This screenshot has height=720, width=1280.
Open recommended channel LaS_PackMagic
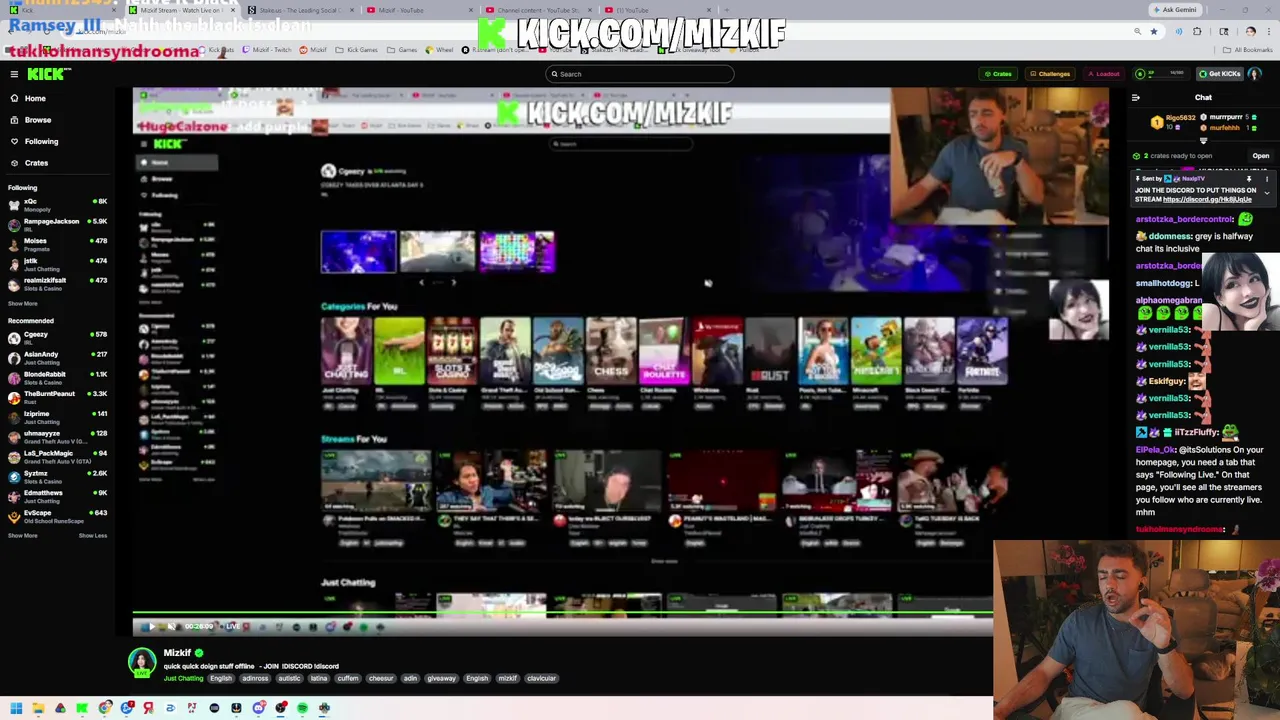tap(58, 456)
